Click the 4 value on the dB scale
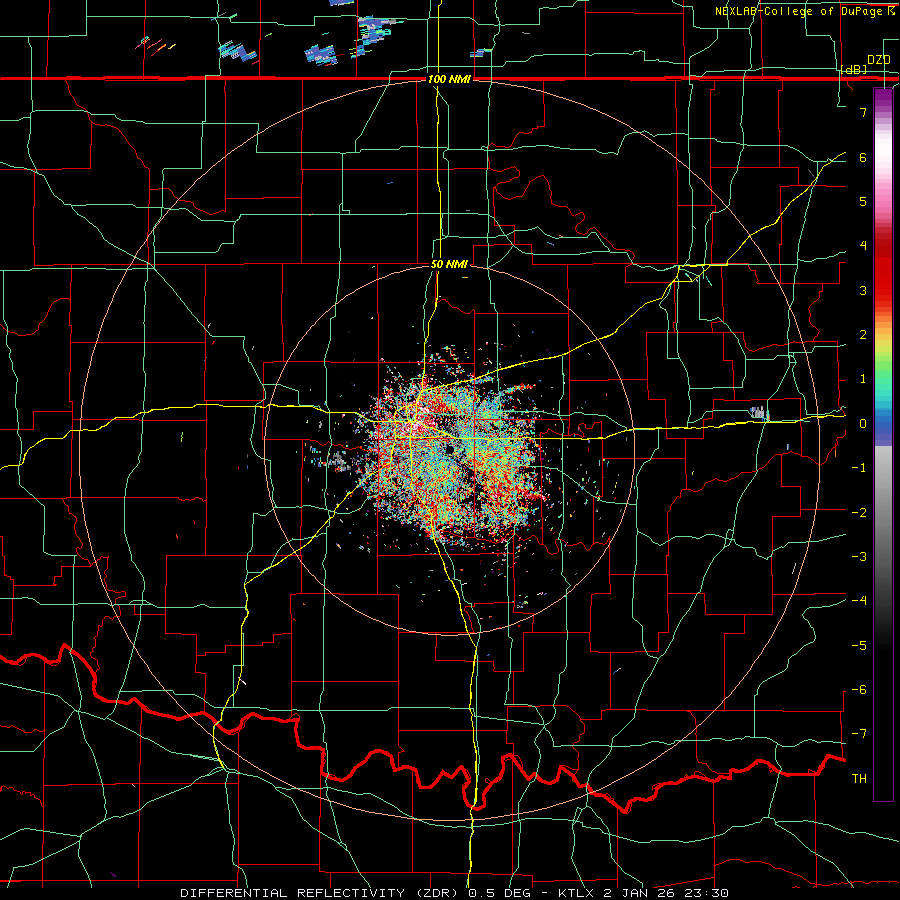This screenshot has height=900, width=900. (x=863, y=246)
